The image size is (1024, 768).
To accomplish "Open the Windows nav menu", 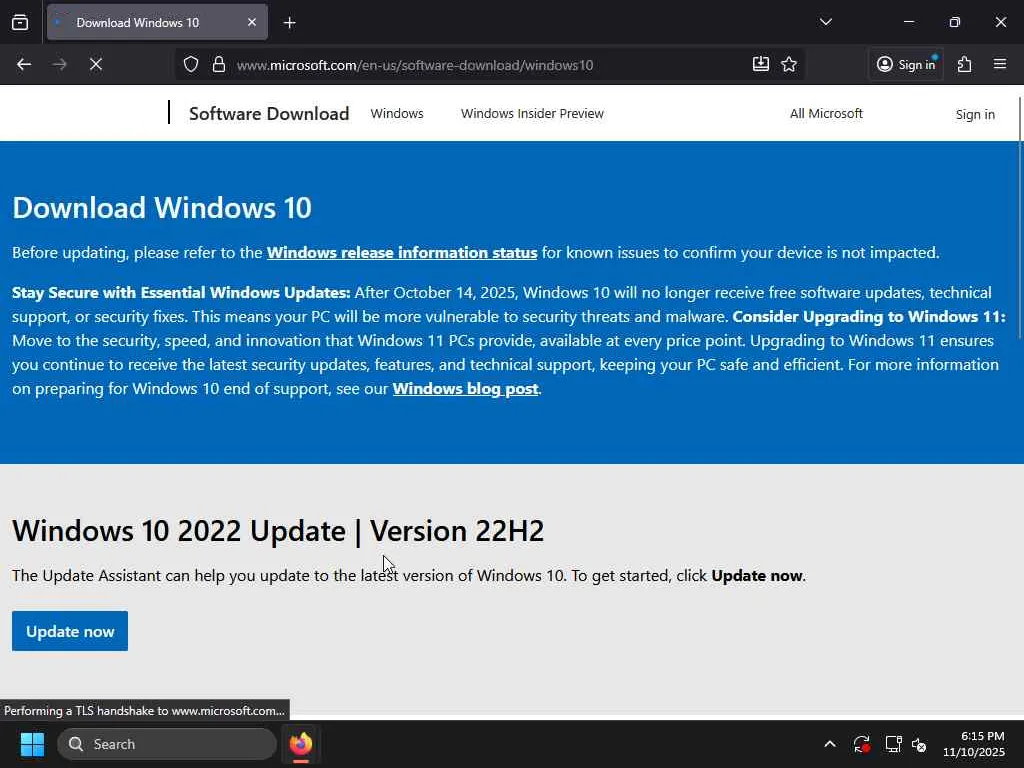I will [397, 114].
